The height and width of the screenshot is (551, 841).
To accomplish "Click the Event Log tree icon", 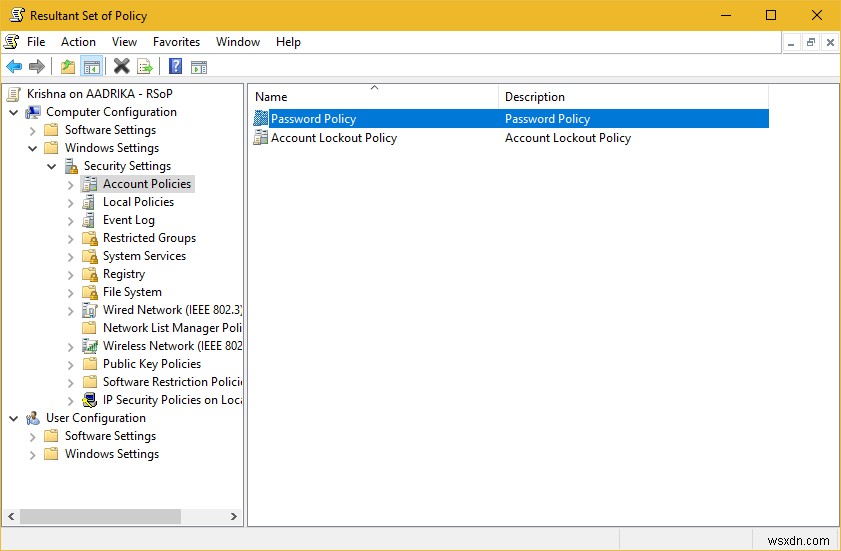I will click(x=89, y=220).
